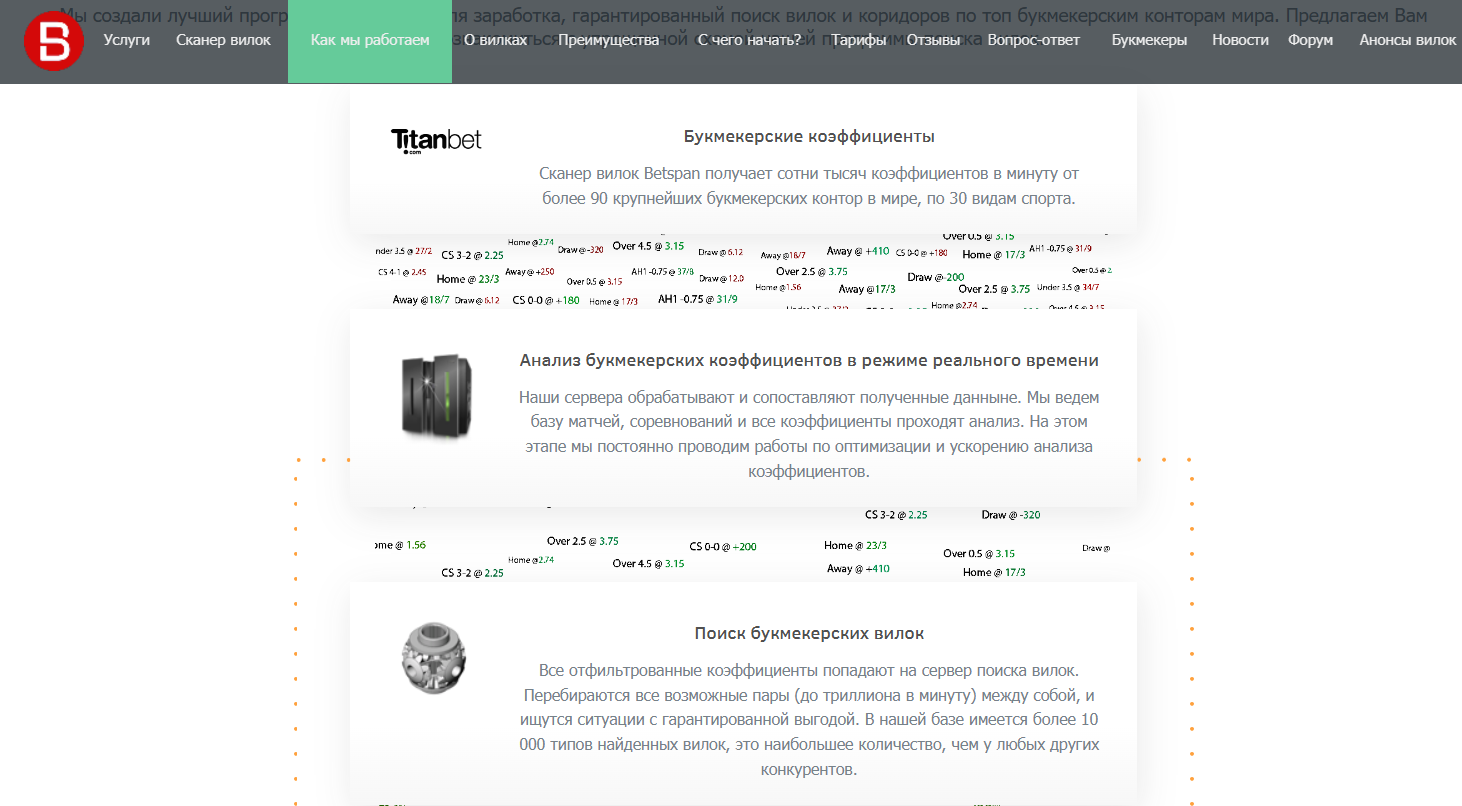Image resolution: width=1462 pixels, height=806 pixels.
Task: Click the black server rack image
Action: (x=436, y=396)
